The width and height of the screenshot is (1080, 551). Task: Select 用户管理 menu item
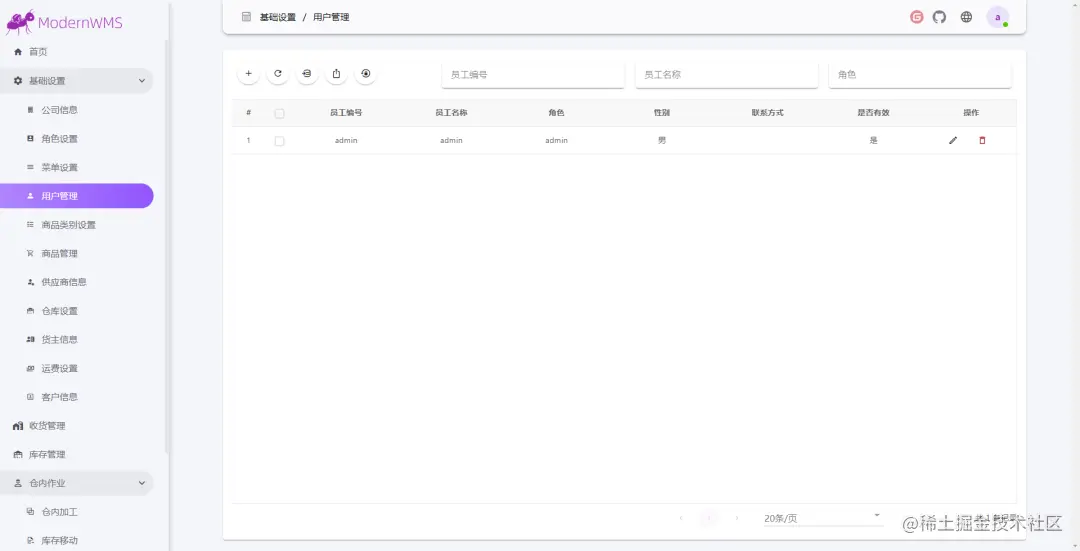[76, 196]
